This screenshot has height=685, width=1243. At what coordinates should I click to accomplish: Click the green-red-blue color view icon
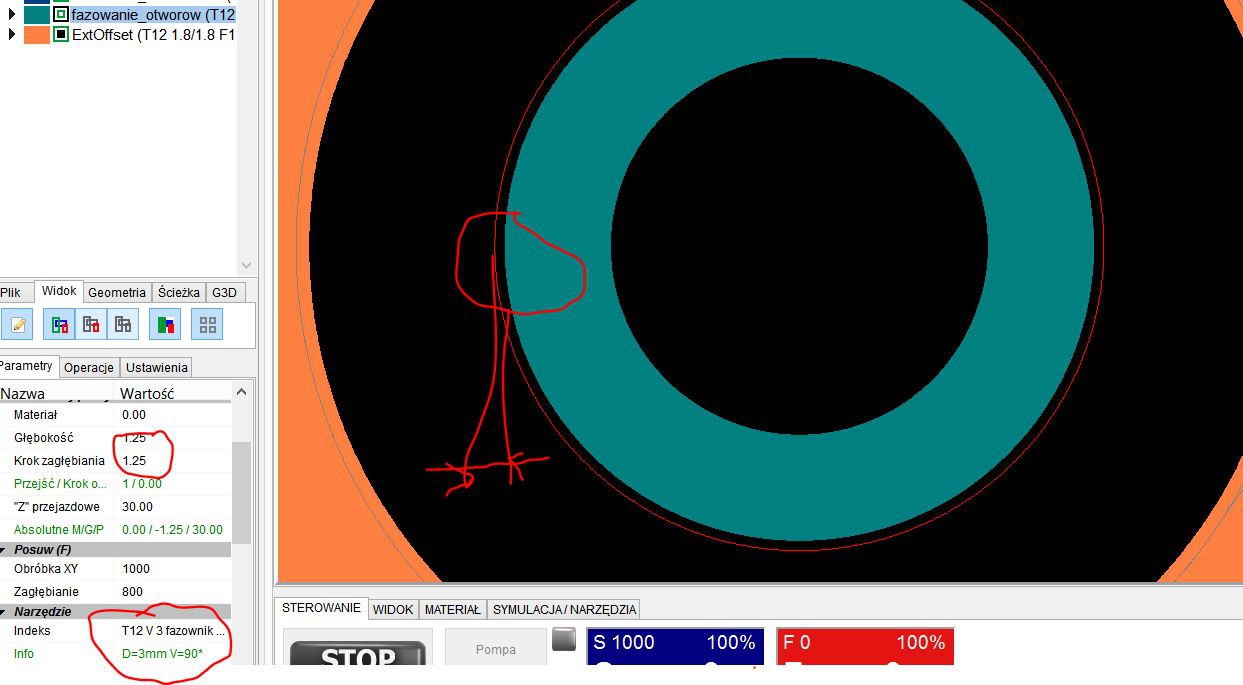(166, 324)
